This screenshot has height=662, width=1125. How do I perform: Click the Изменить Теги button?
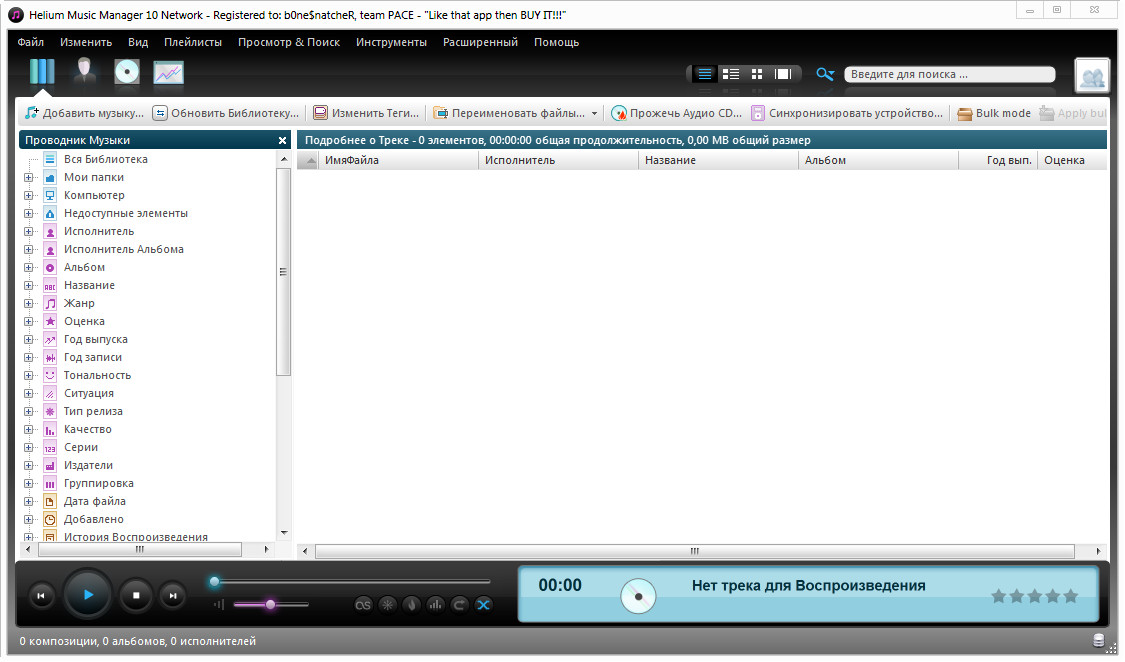pos(366,114)
